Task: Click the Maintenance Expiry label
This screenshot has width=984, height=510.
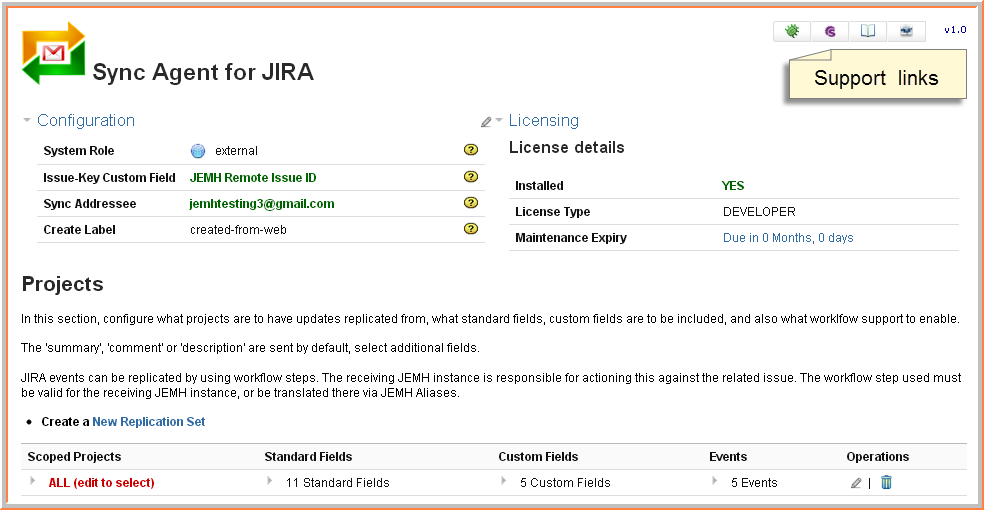Action: coord(571,238)
